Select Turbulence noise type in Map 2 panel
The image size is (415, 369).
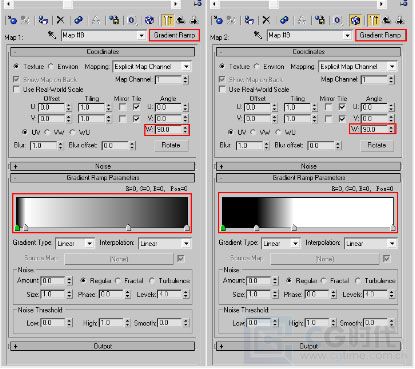pos(358,281)
